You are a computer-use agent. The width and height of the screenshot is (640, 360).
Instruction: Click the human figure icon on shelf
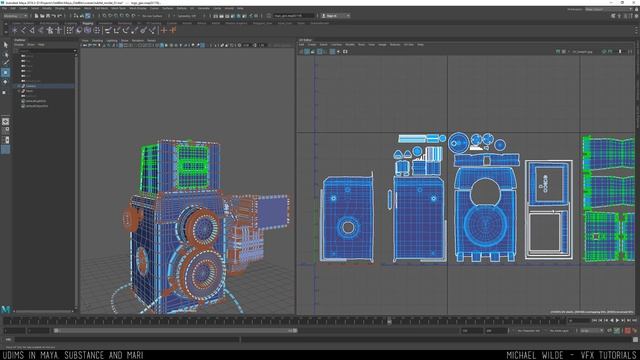50,30
